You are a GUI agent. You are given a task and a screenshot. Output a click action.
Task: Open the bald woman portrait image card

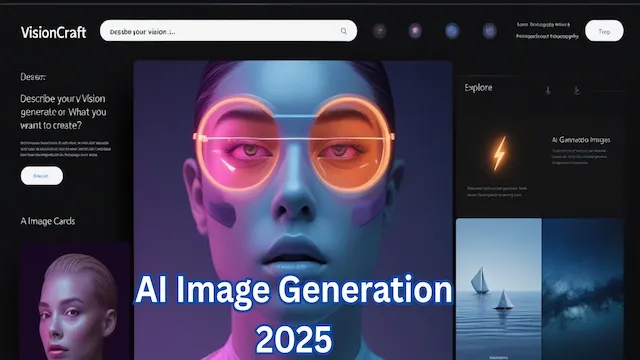[75, 301]
